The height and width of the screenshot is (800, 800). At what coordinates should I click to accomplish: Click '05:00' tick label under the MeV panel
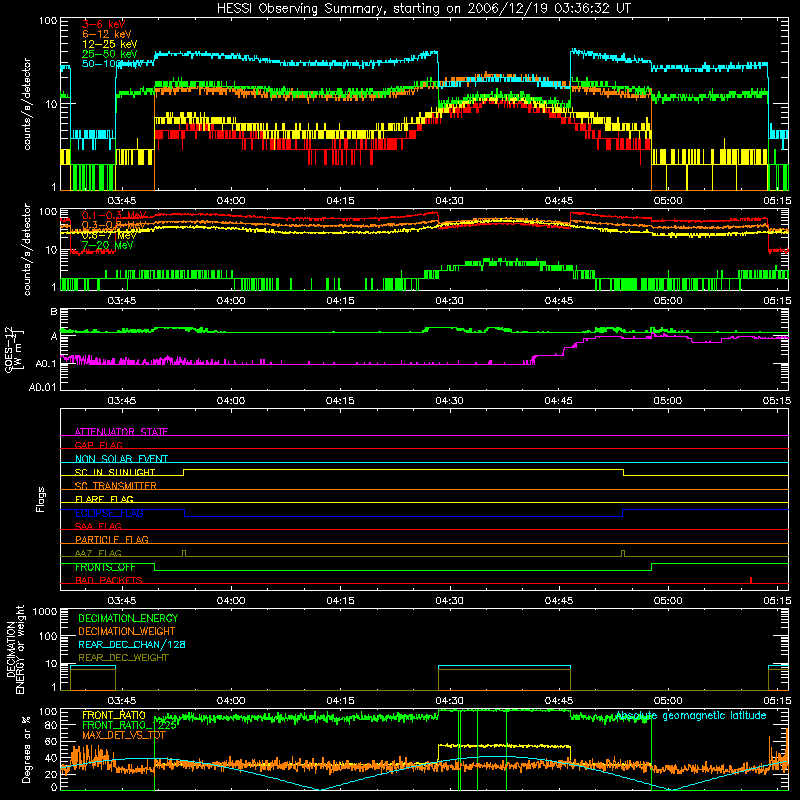coord(668,301)
